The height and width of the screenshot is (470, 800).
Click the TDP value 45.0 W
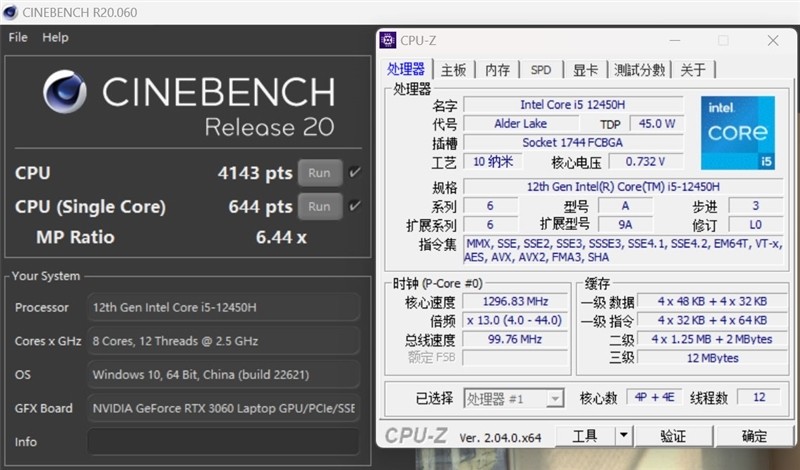coord(657,123)
